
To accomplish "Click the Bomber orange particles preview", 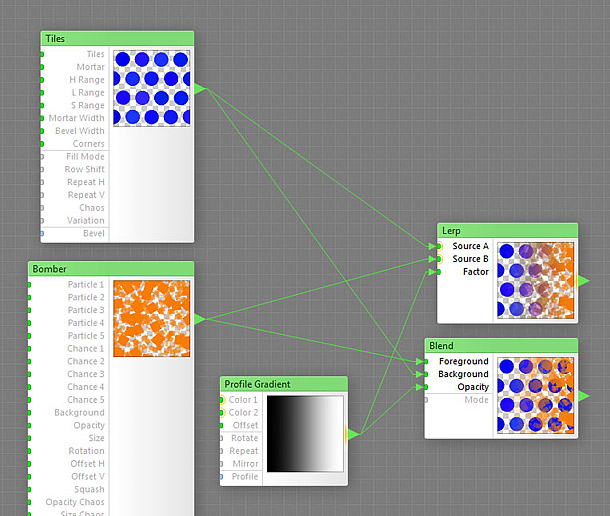I will click(151, 318).
